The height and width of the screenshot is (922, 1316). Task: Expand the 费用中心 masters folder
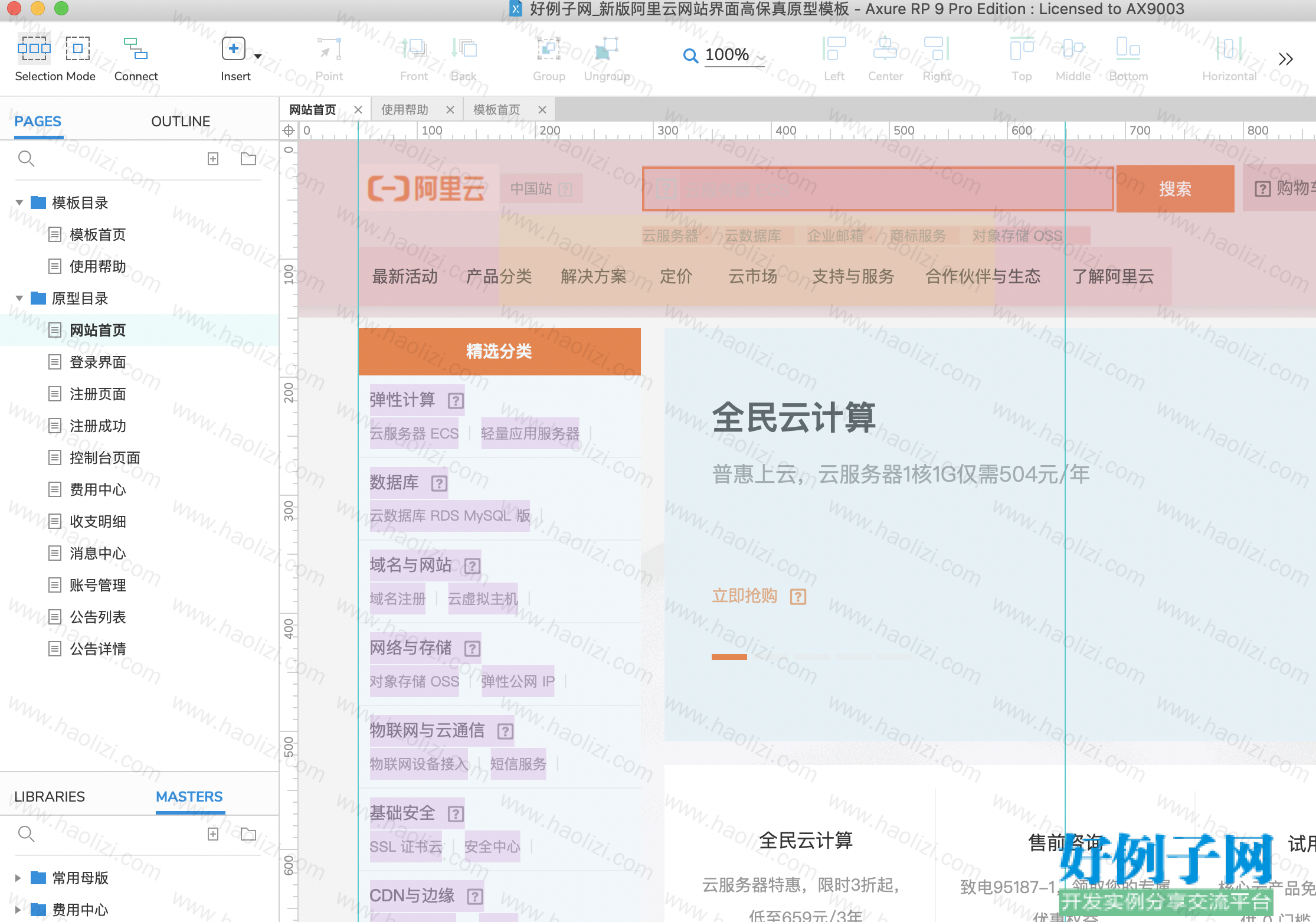point(18,910)
